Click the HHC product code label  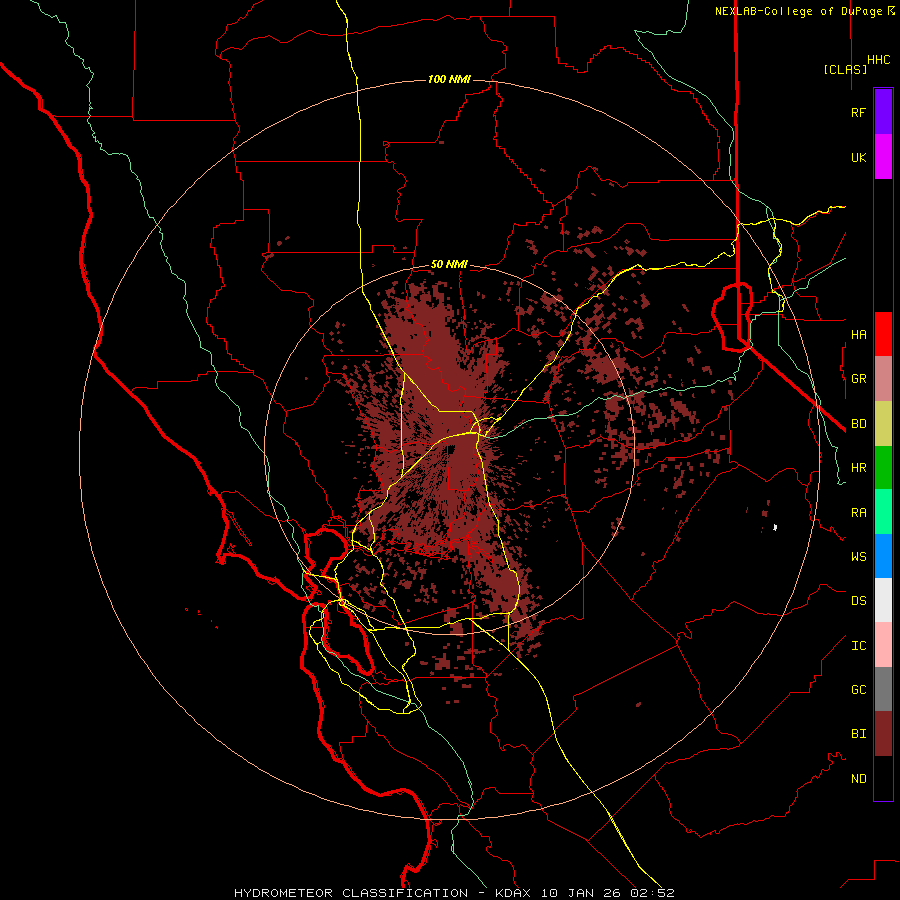[879, 60]
